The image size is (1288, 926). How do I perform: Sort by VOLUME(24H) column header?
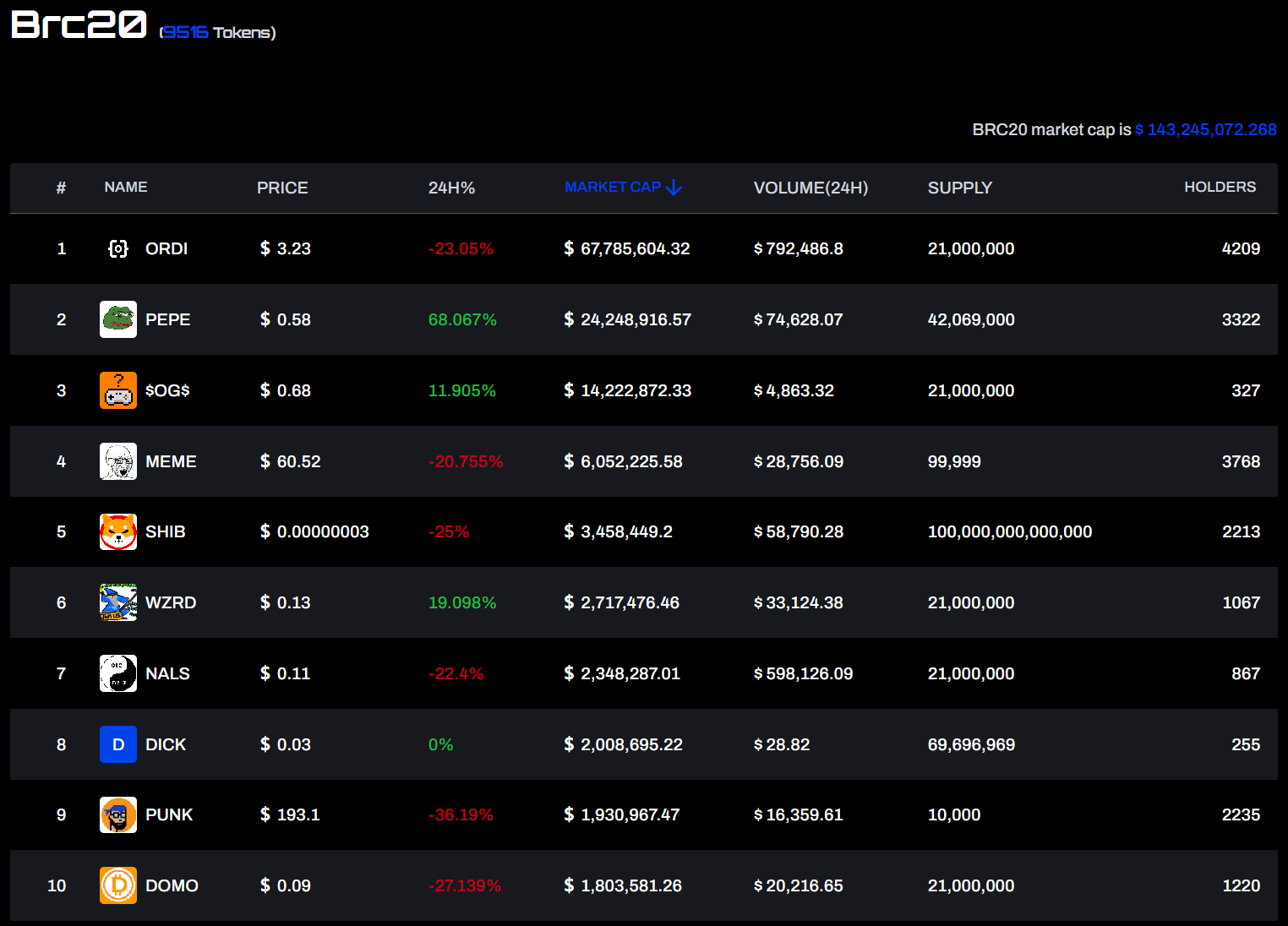(810, 188)
